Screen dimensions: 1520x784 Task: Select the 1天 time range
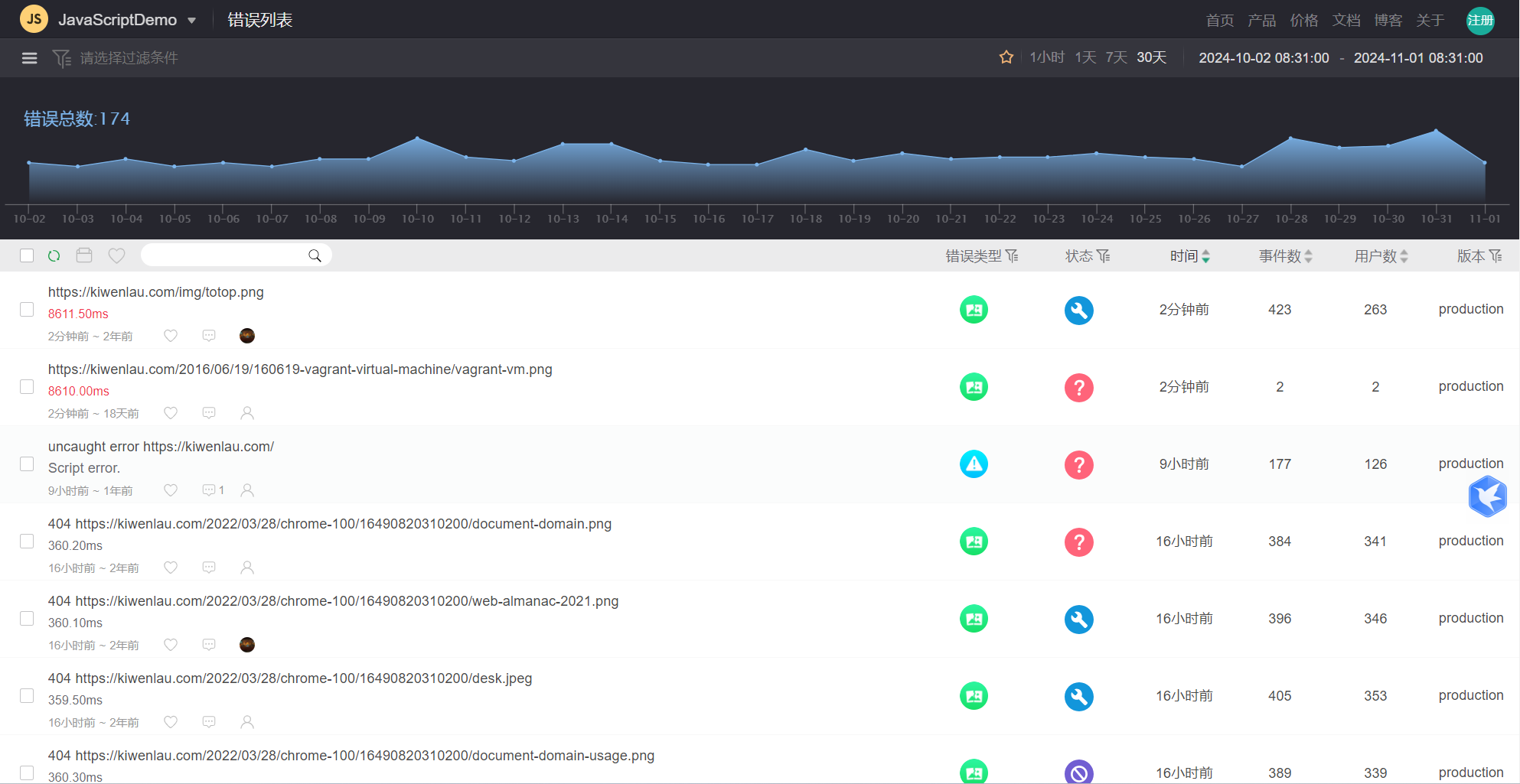pyautogui.click(x=1085, y=58)
